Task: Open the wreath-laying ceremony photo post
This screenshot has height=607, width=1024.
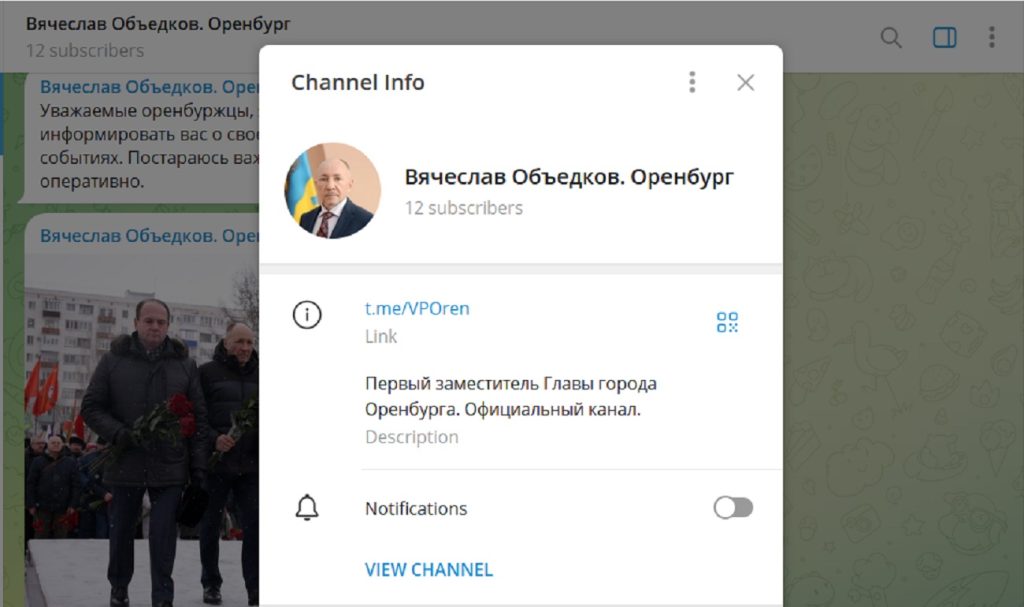Action: [142, 430]
